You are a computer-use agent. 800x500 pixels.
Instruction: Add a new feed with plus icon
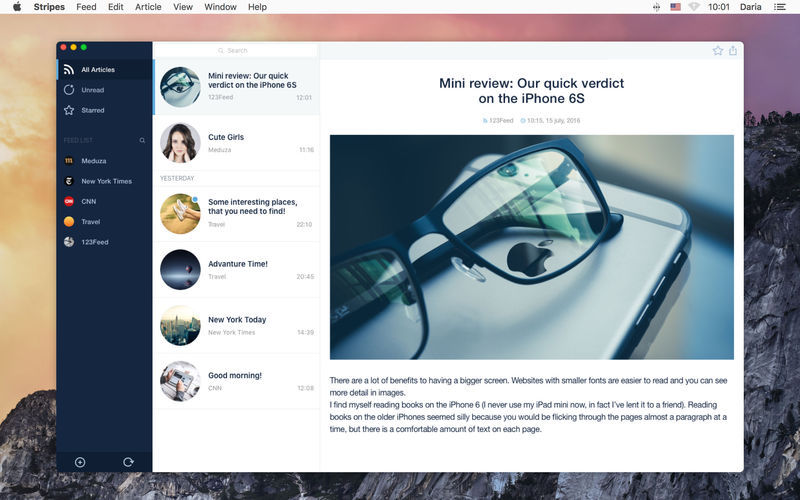[x=80, y=462]
